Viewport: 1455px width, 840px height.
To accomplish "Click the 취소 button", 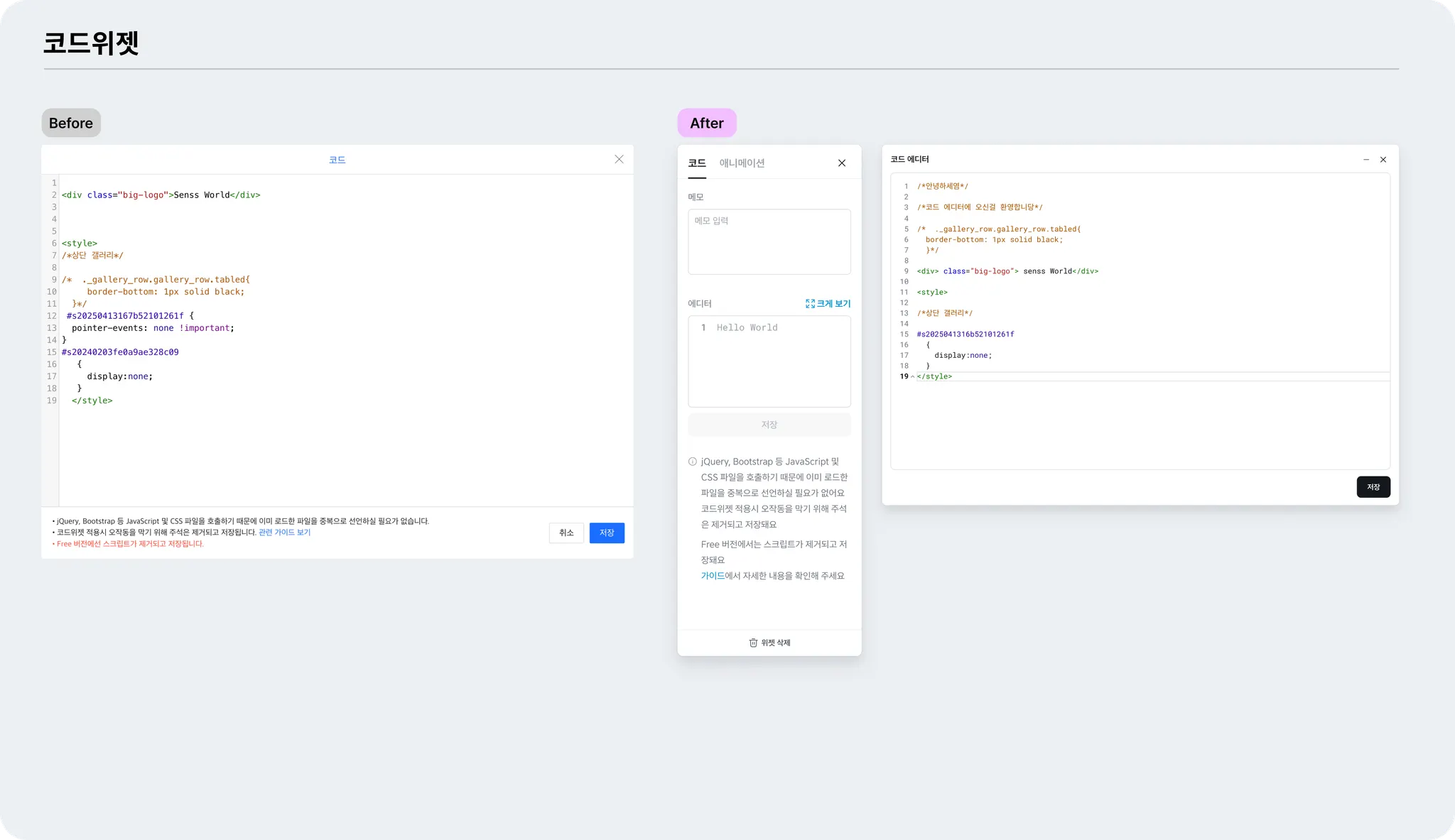I will tap(566, 533).
